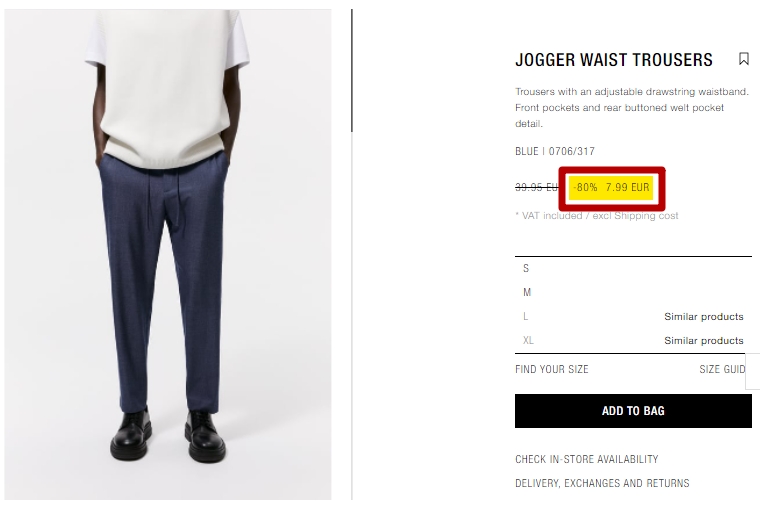Open Similar products for size L
The image size is (760, 505).
[x=704, y=316]
